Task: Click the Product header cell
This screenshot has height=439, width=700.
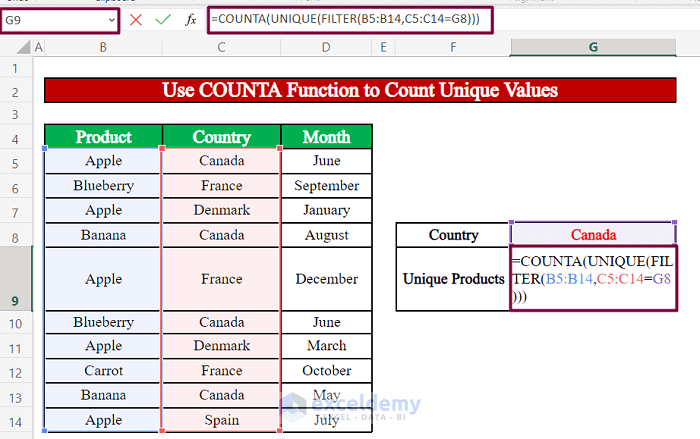Action: pos(103,137)
